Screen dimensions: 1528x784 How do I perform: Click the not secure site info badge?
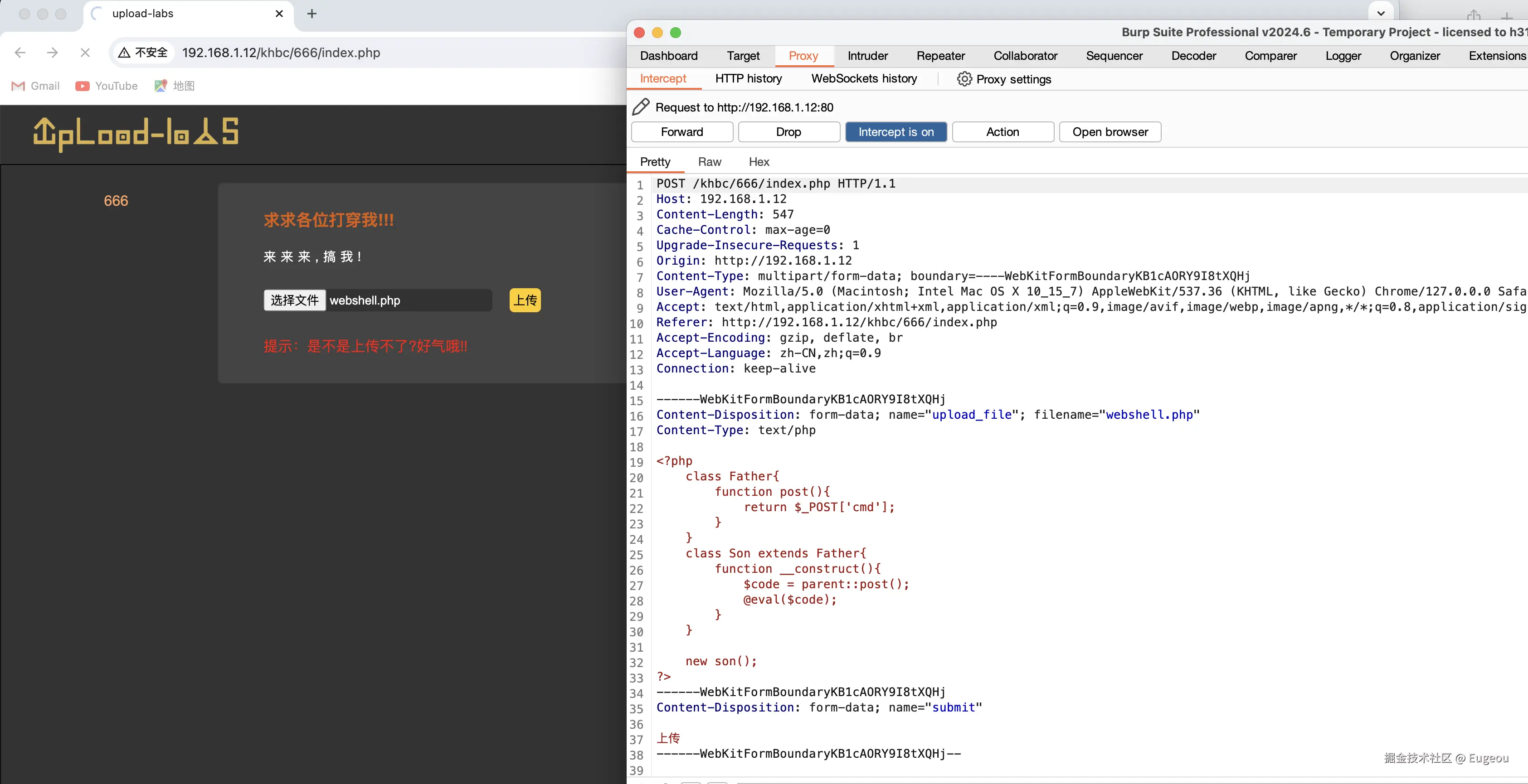(143, 53)
